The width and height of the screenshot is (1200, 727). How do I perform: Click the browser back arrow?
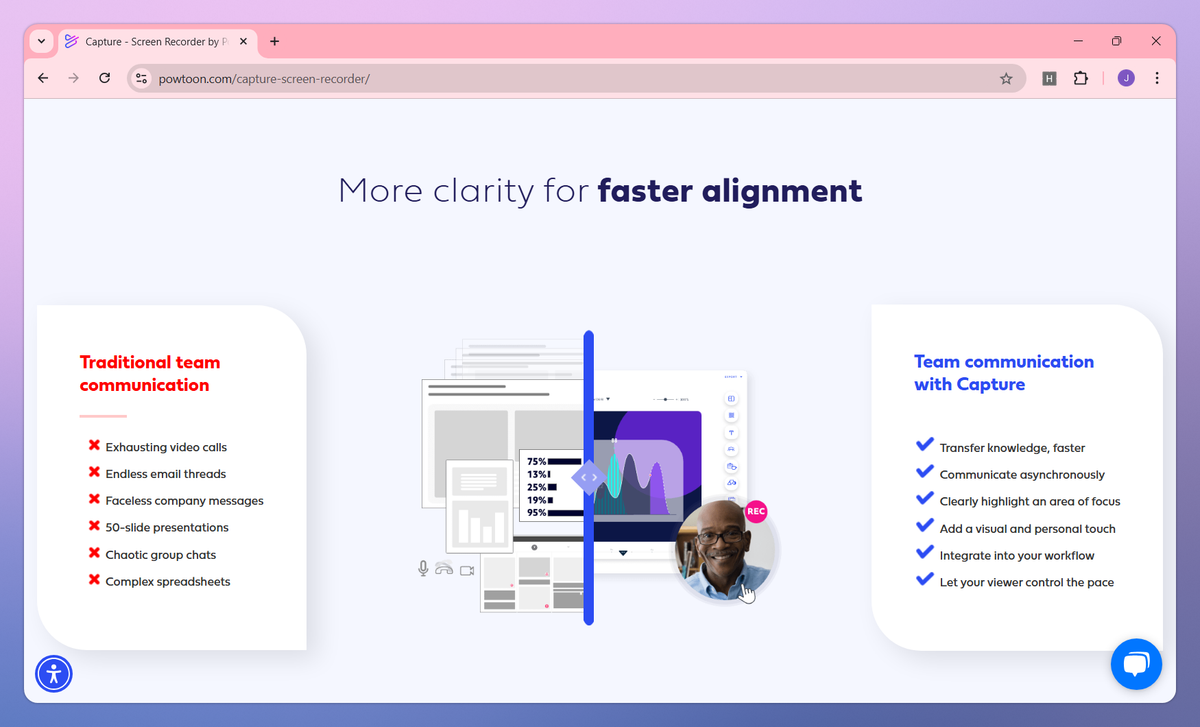42,78
